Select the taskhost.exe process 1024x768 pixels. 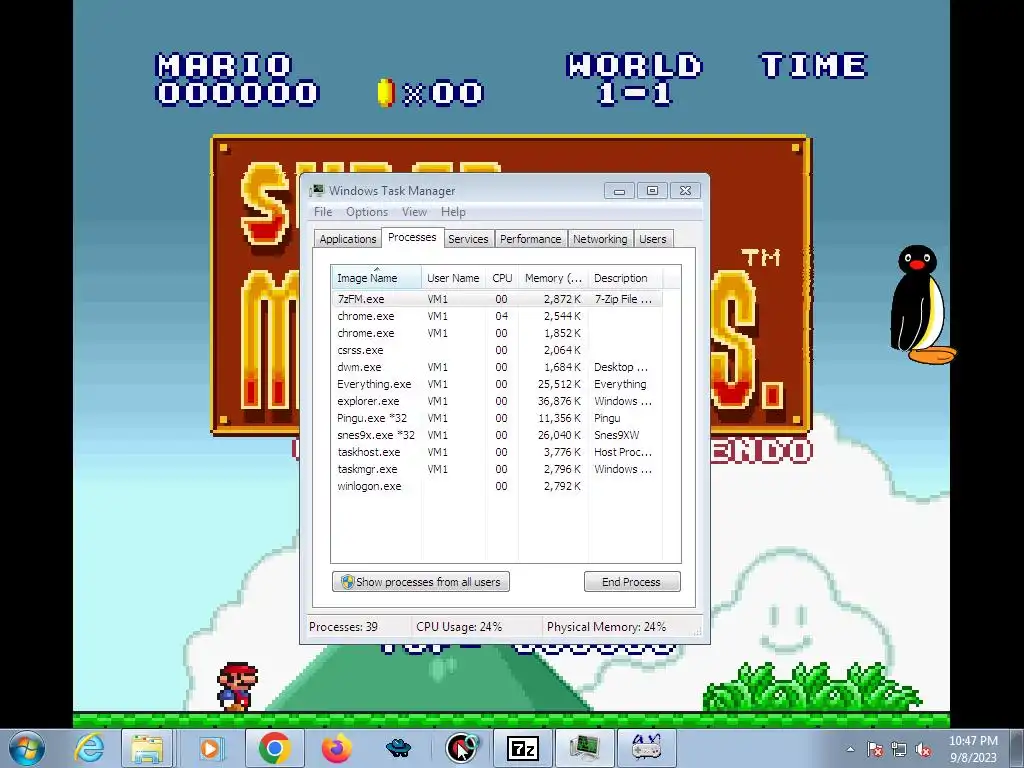496,452
